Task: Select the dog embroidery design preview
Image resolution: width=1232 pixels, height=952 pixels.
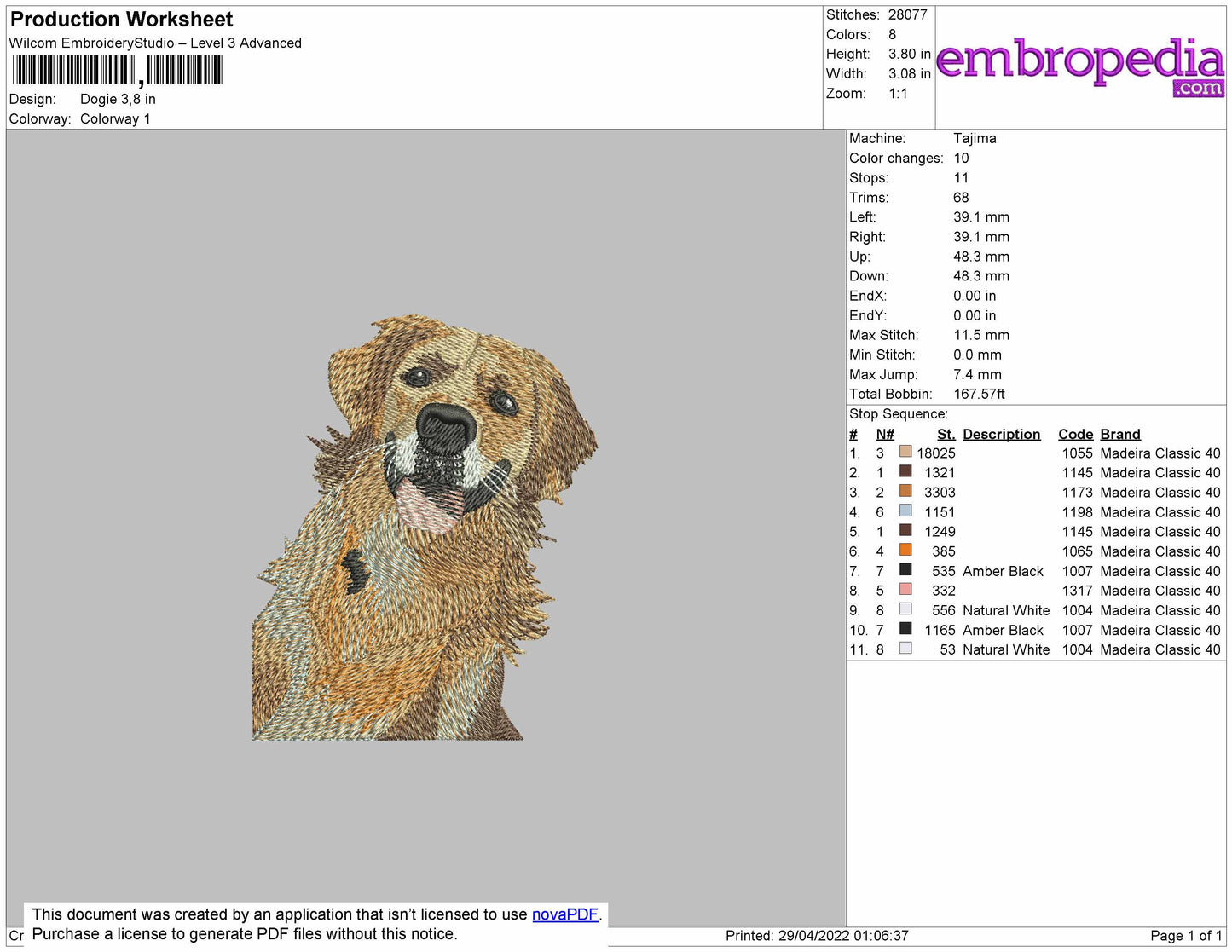Action: (425, 528)
